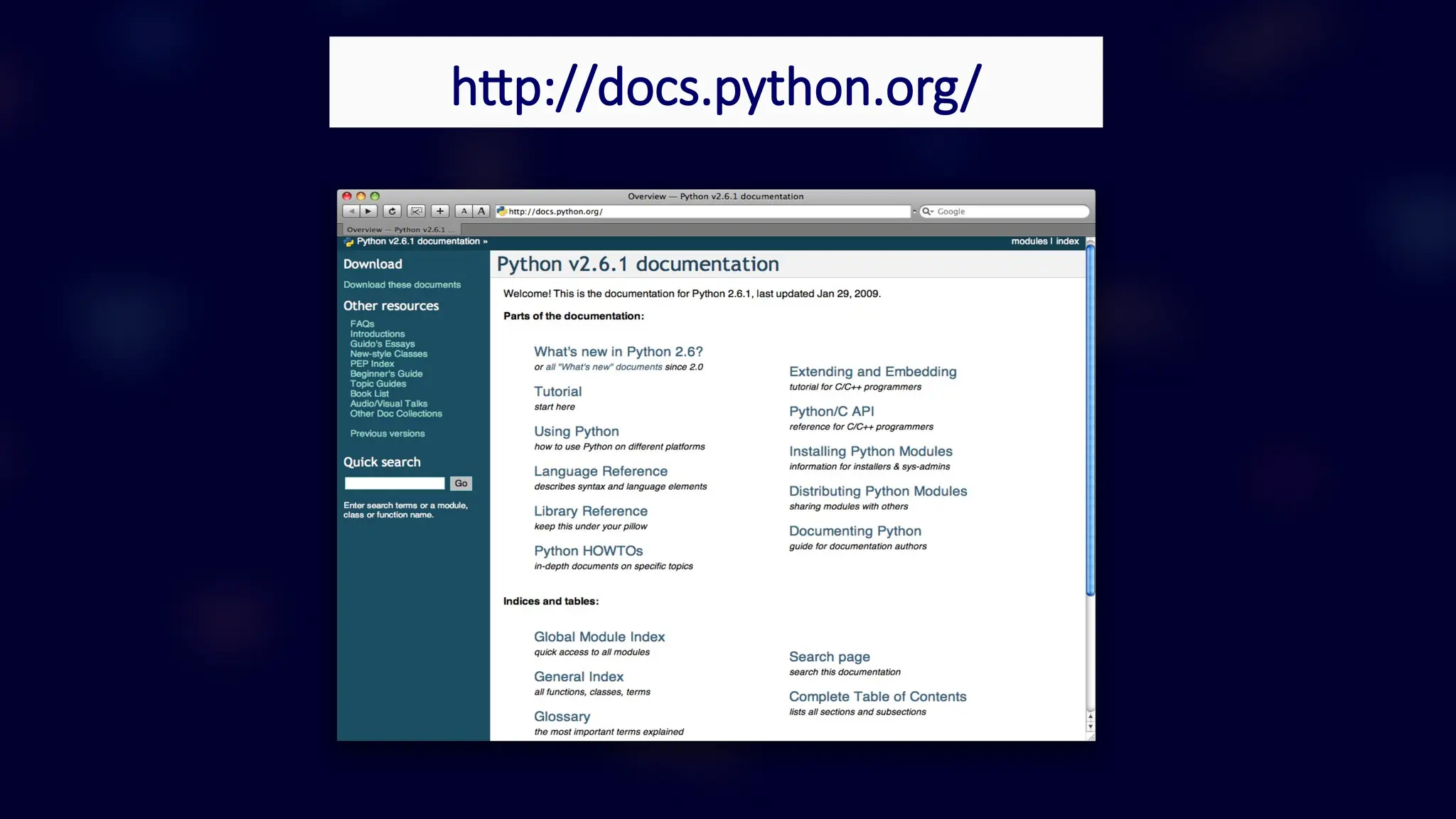Image resolution: width=1456 pixels, height=819 pixels.
Task: Open the Tutorial link
Action: tap(557, 392)
